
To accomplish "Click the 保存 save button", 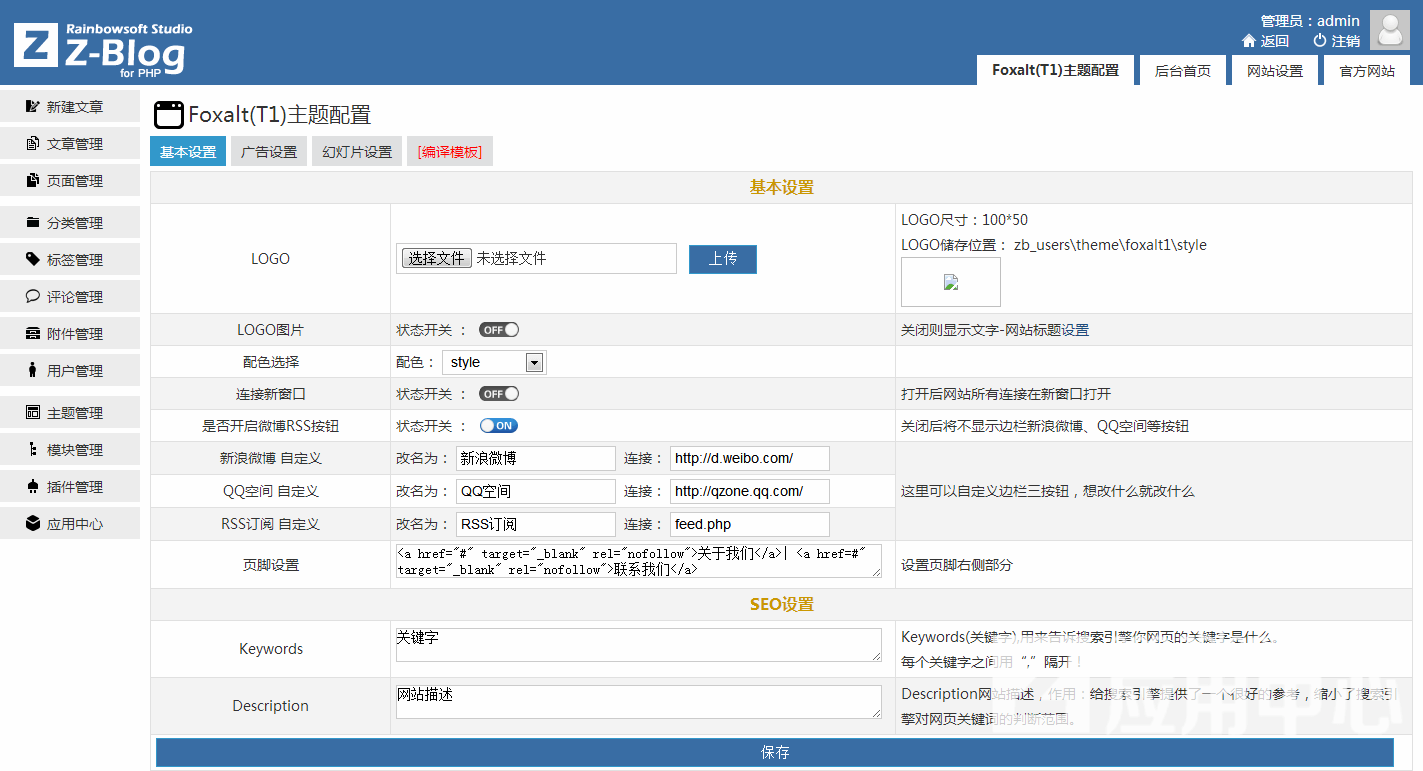I will point(775,752).
